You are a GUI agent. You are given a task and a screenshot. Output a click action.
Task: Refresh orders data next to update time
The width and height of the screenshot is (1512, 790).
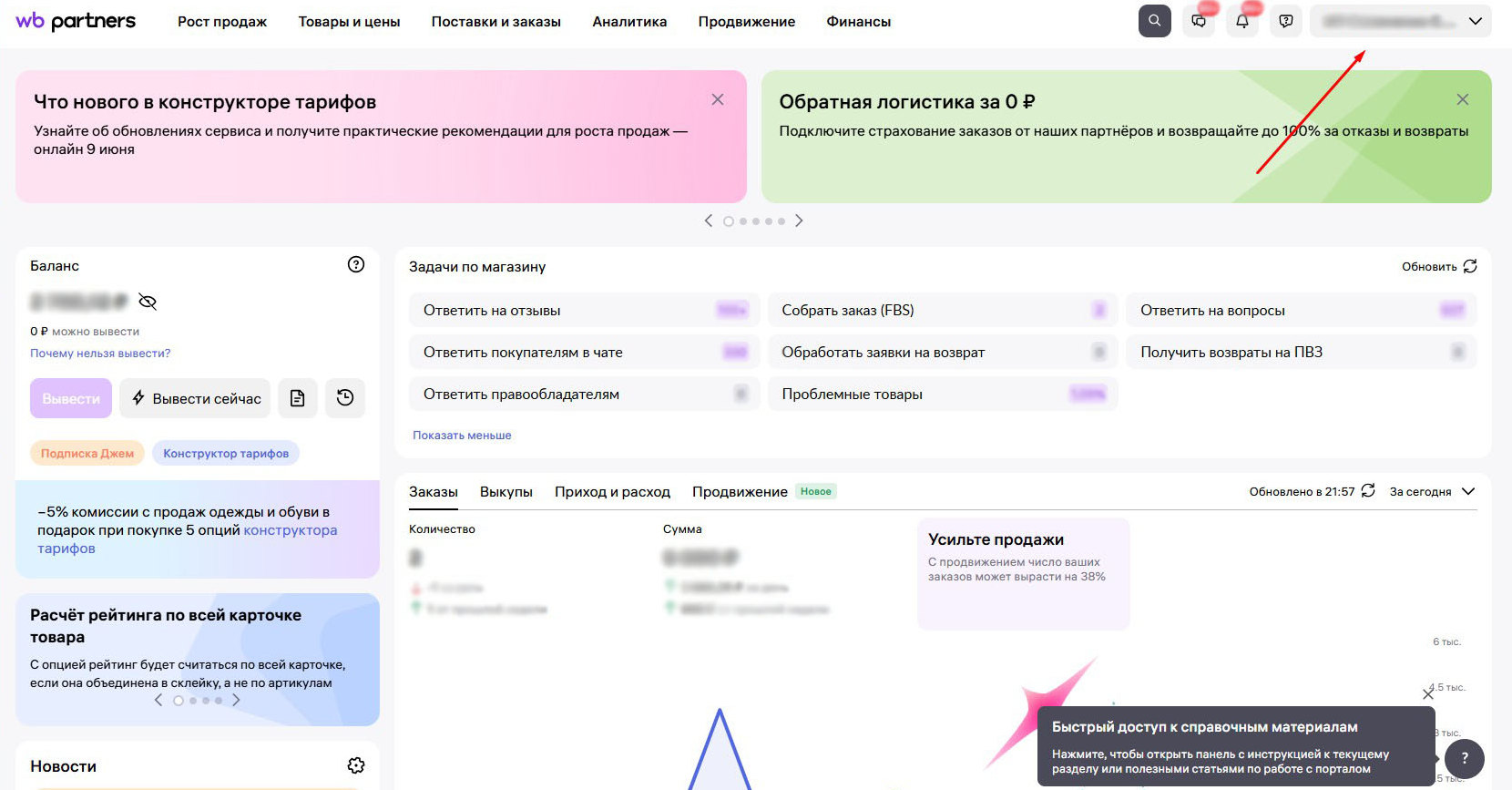1368,491
